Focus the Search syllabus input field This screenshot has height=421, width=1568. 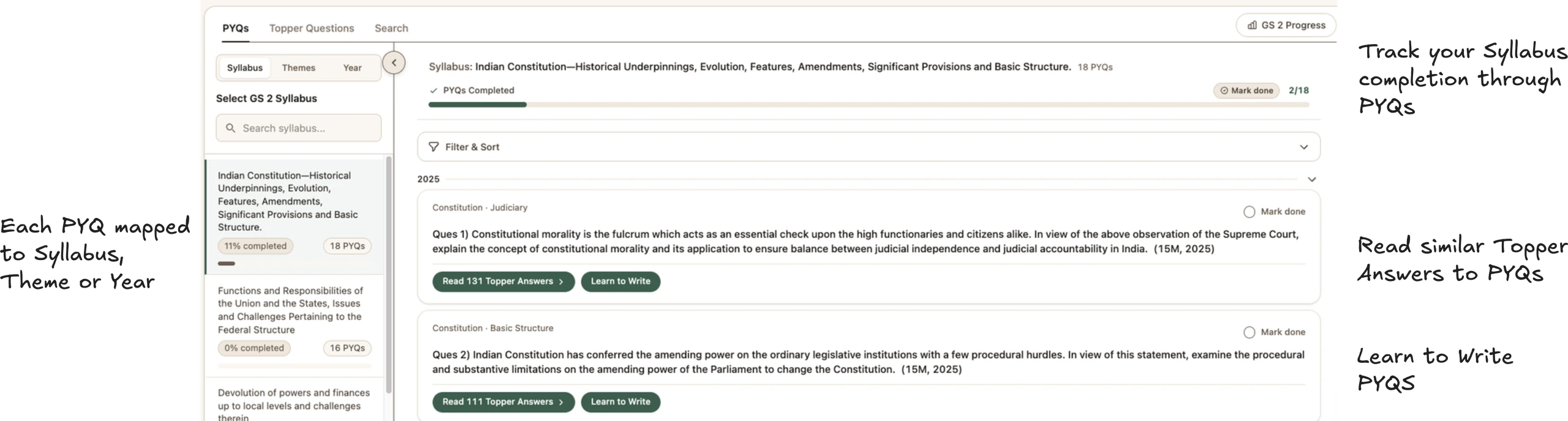298,128
